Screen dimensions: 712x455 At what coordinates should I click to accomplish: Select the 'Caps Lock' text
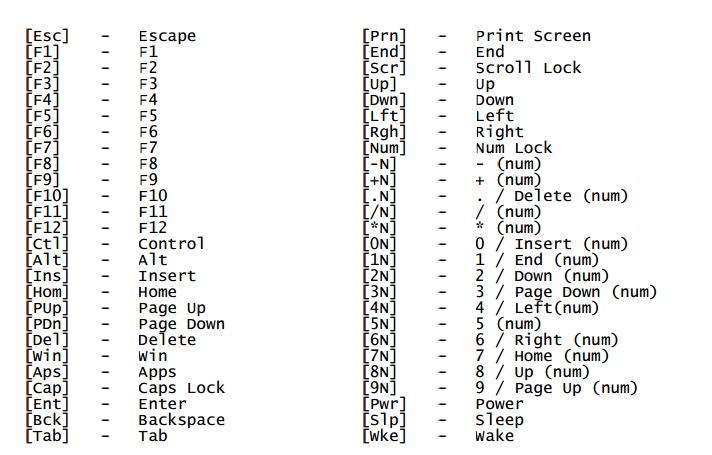[x=182, y=388]
